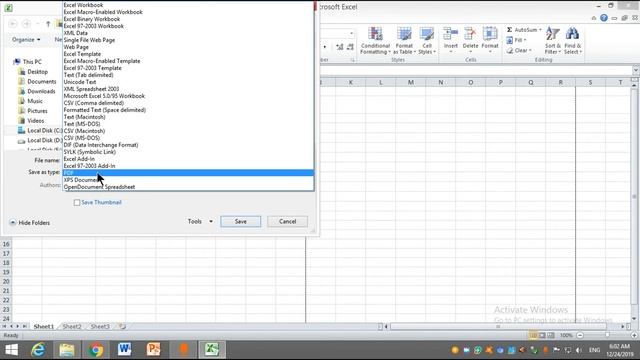Open Conditional Formatting in Excel ribbon
The image size is (640, 360).
tap(375, 40)
